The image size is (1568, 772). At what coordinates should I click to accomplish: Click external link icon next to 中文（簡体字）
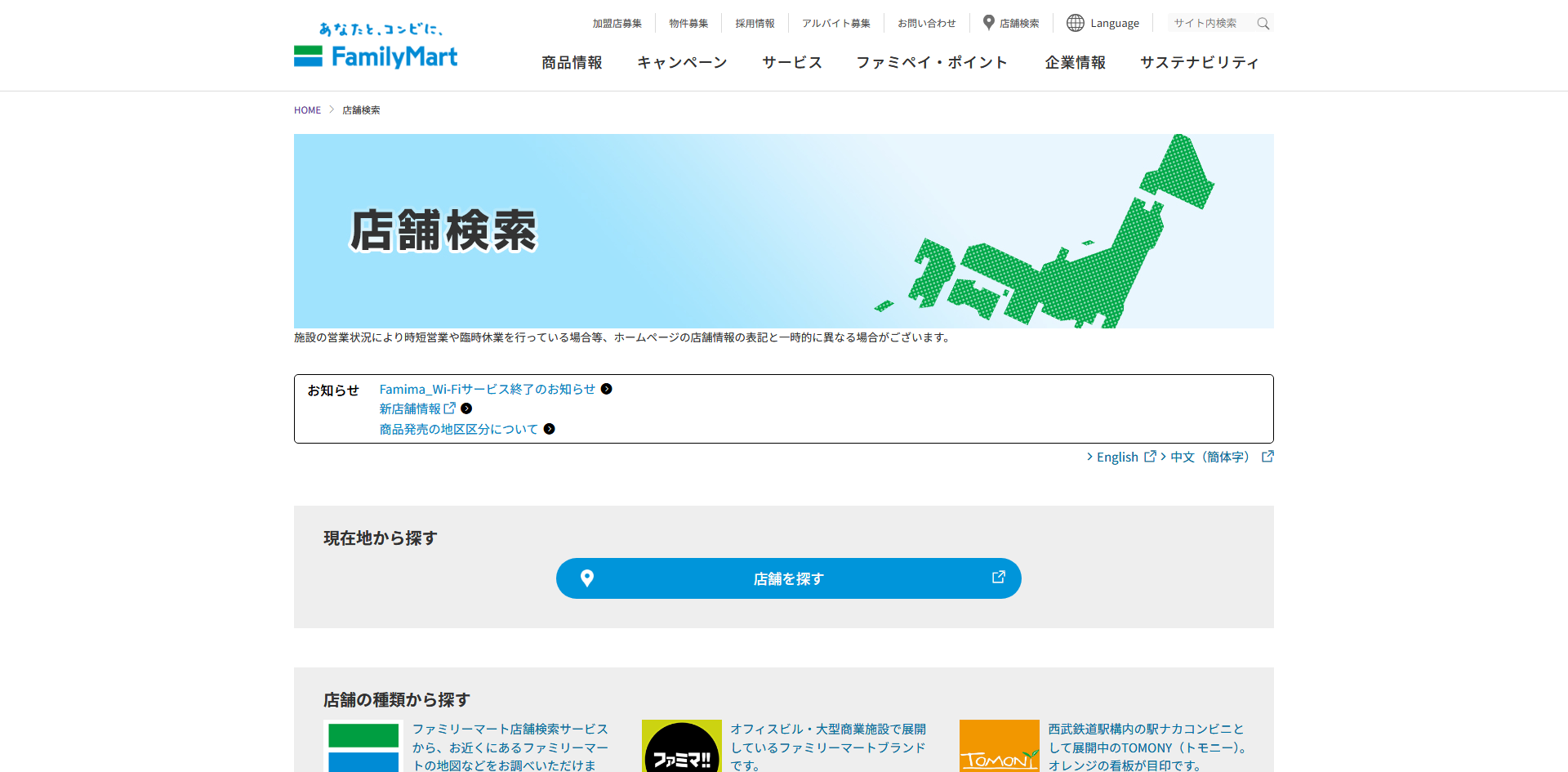pyautogui.click(x=1267, y=457)
